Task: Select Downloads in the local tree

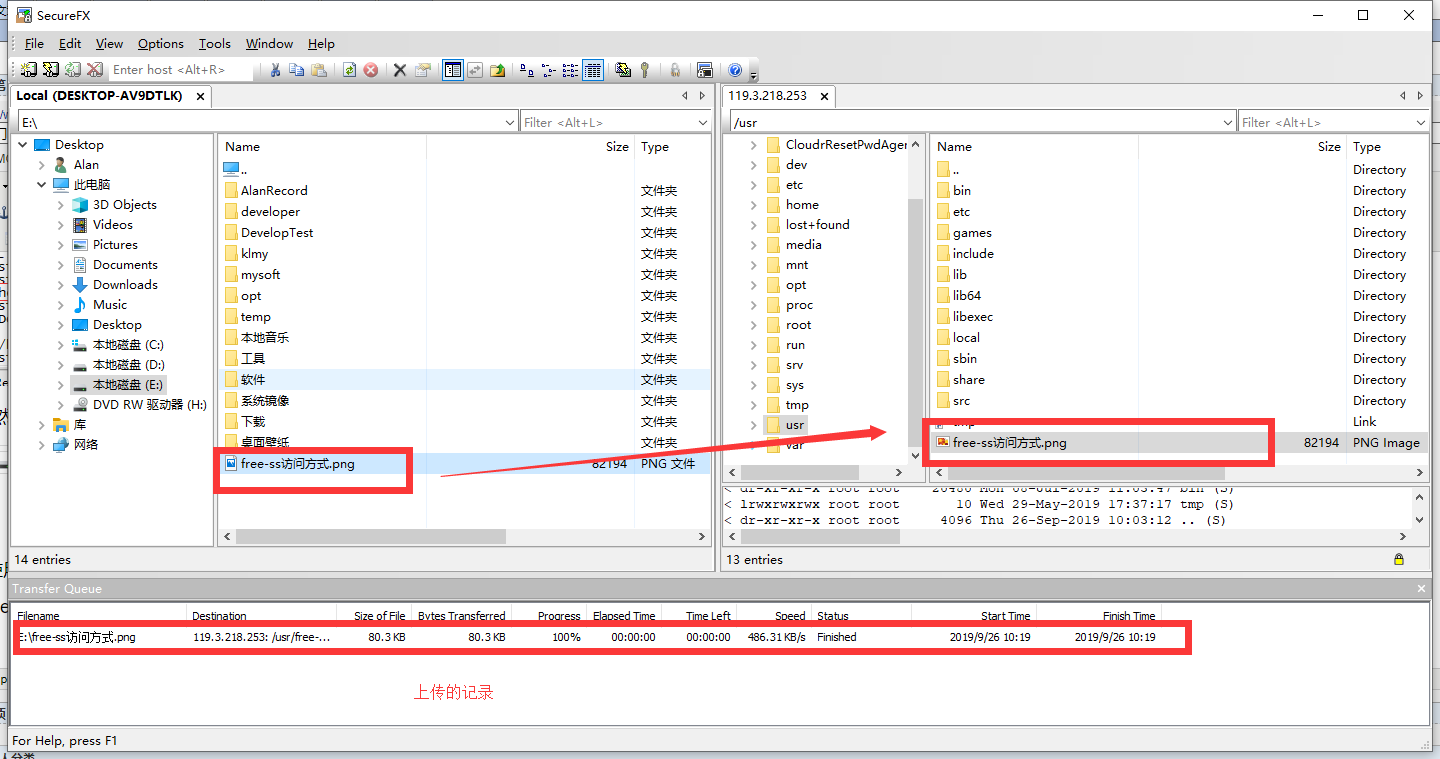Action: (x=125, y=285)
